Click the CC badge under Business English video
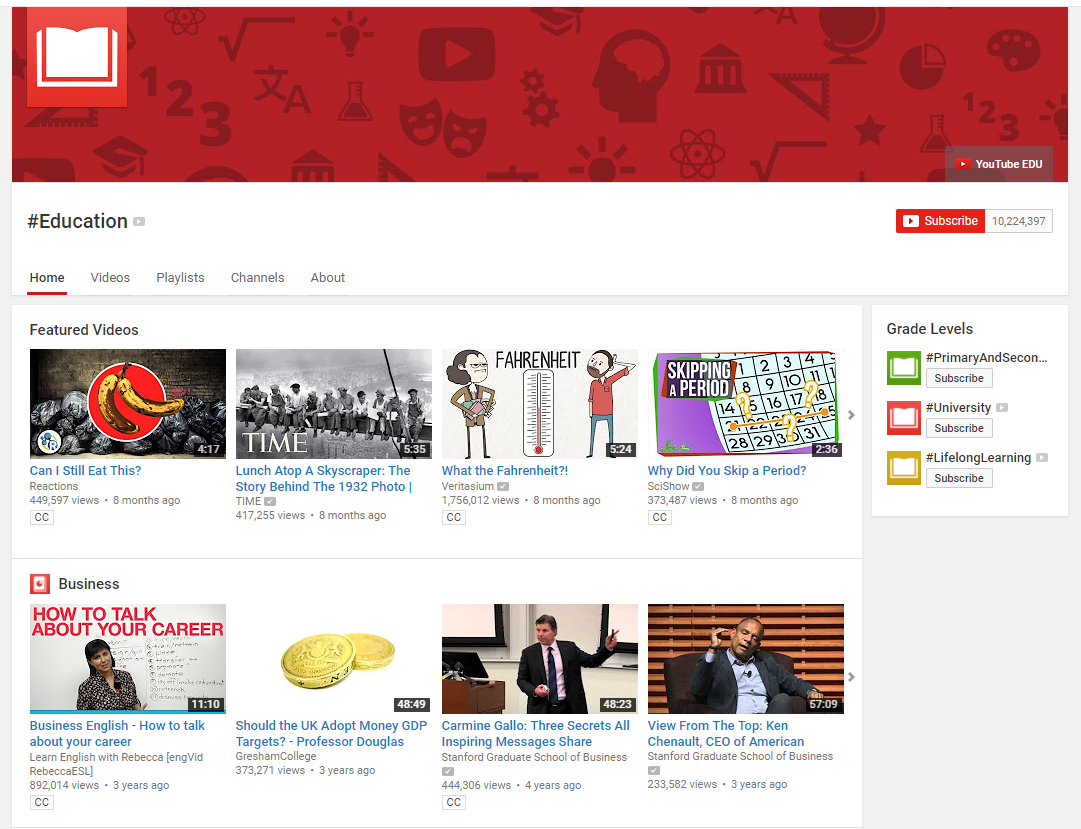 41,802
